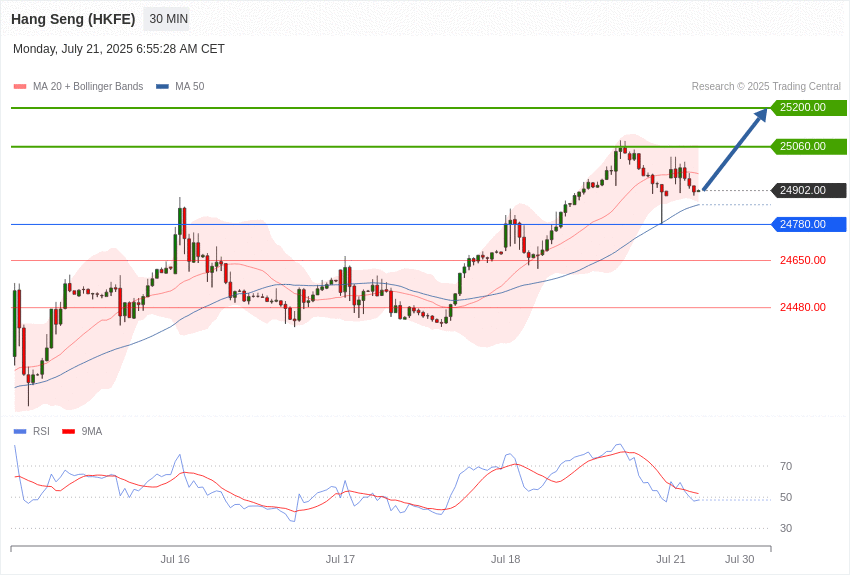850x576 pixels.
Task: Click the date and time stamp text
Action: coord(119,49)
